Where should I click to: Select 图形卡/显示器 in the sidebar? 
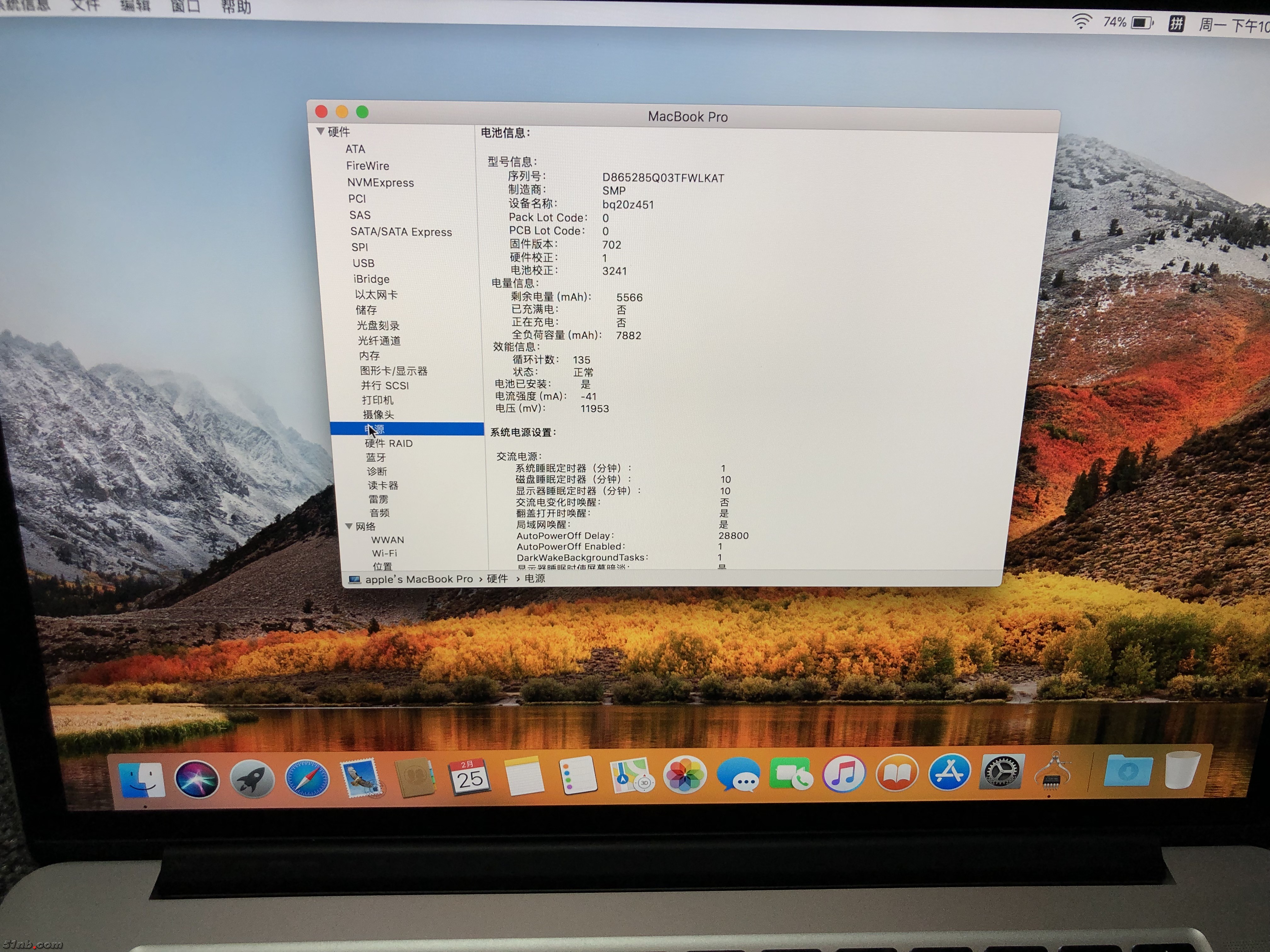click(393, 371)
